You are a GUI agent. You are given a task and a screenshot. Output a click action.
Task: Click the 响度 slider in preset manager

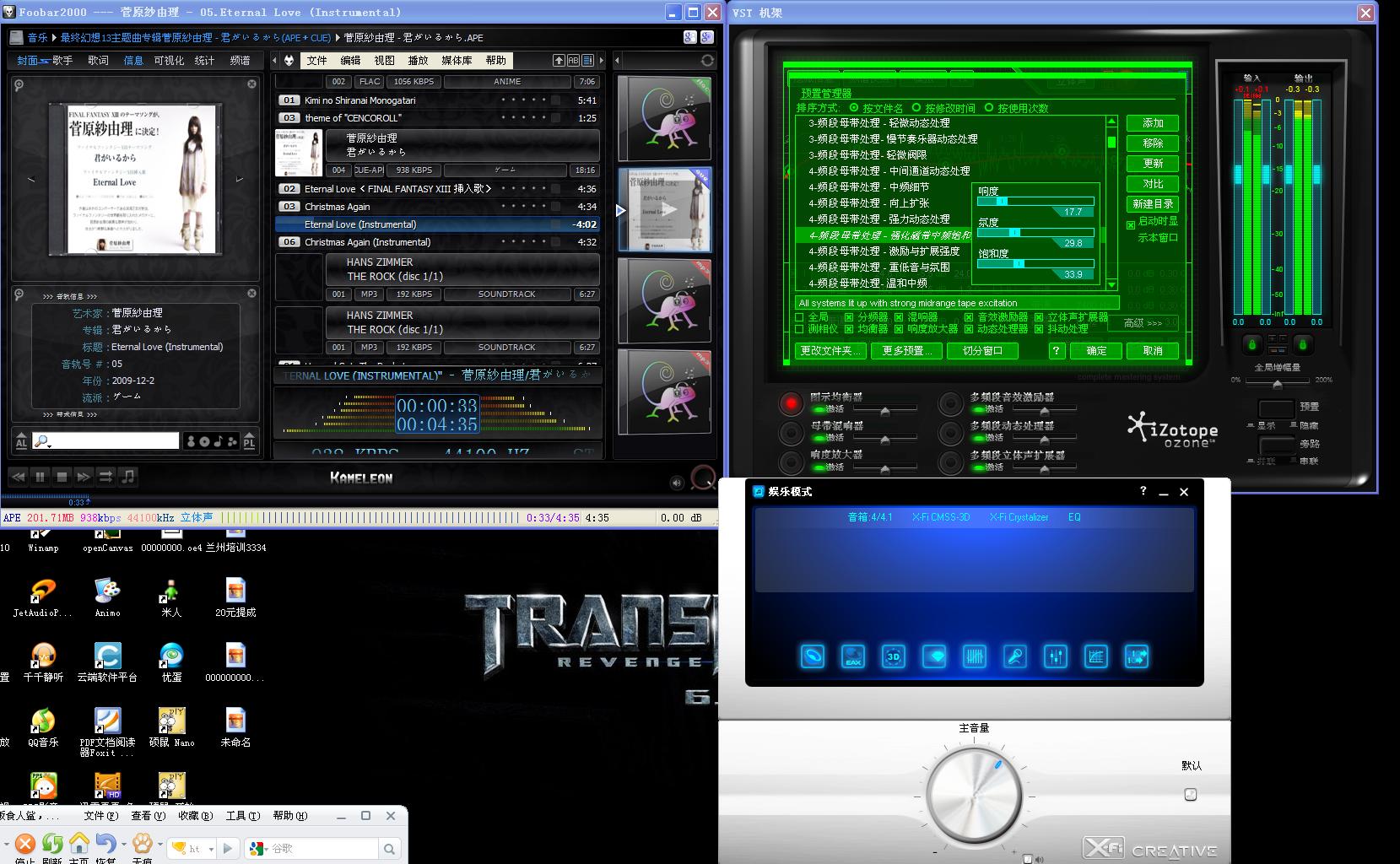tap(1035, 201)
